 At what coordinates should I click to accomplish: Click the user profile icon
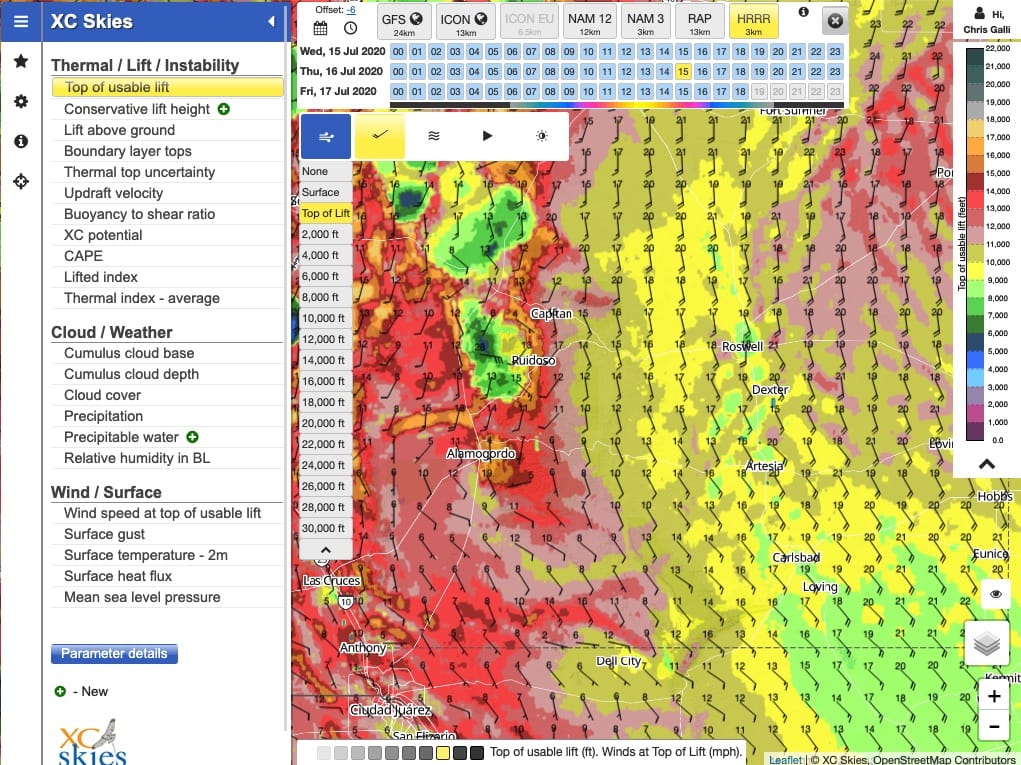click(x=979, y=13)
